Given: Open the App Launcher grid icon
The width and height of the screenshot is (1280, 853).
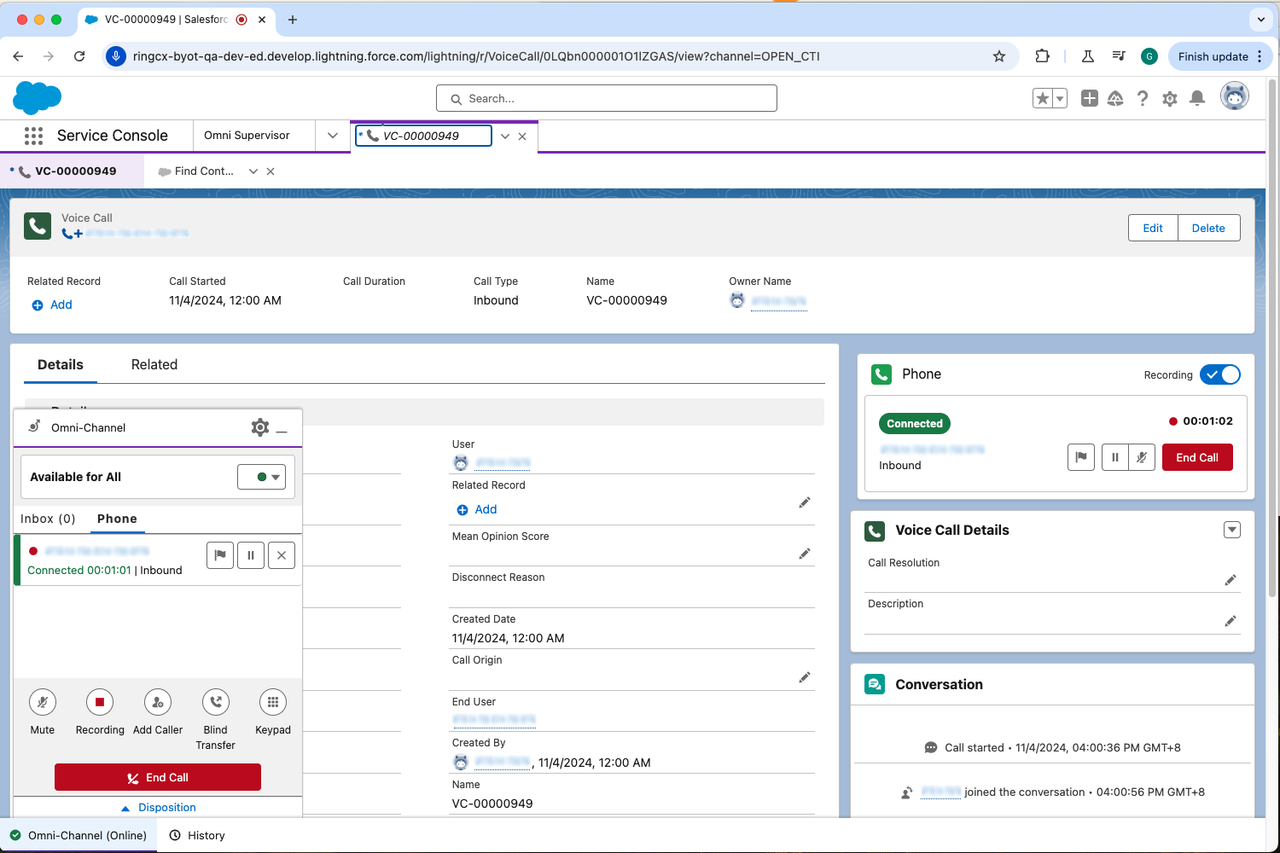Looking at the screenshot, I should [33, 136].
